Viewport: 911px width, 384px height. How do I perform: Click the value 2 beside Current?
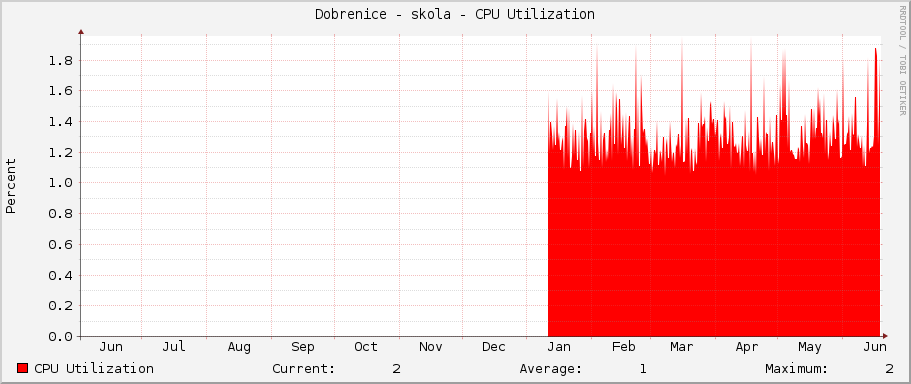click(396, 368)
